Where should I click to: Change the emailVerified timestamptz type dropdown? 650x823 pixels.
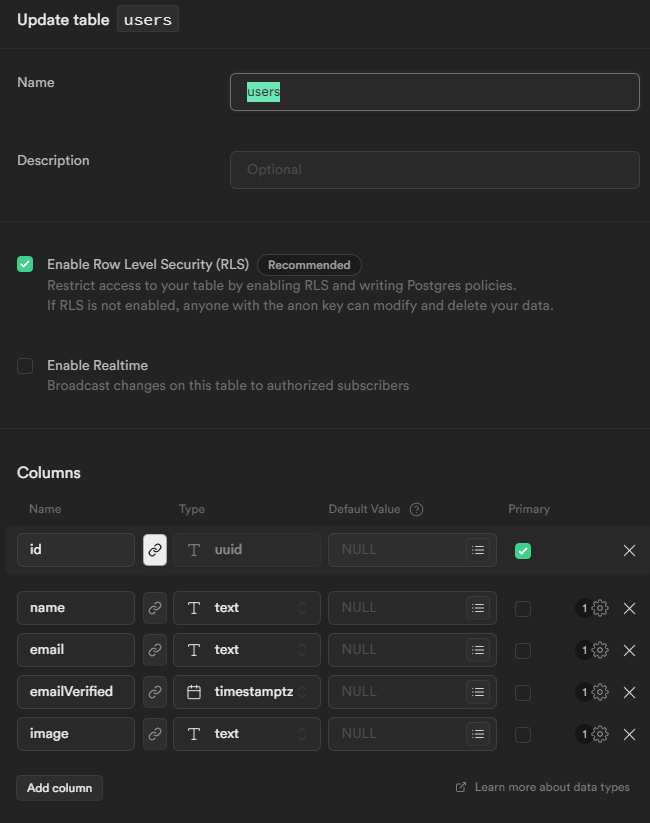click(247, 692)
